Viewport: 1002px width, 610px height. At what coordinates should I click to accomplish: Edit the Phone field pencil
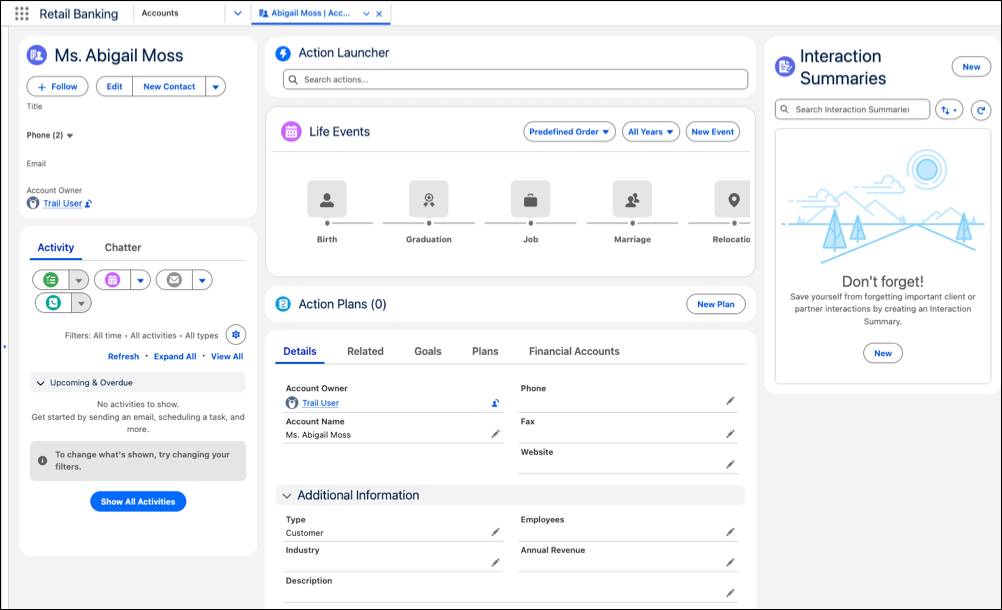[730, 401]
